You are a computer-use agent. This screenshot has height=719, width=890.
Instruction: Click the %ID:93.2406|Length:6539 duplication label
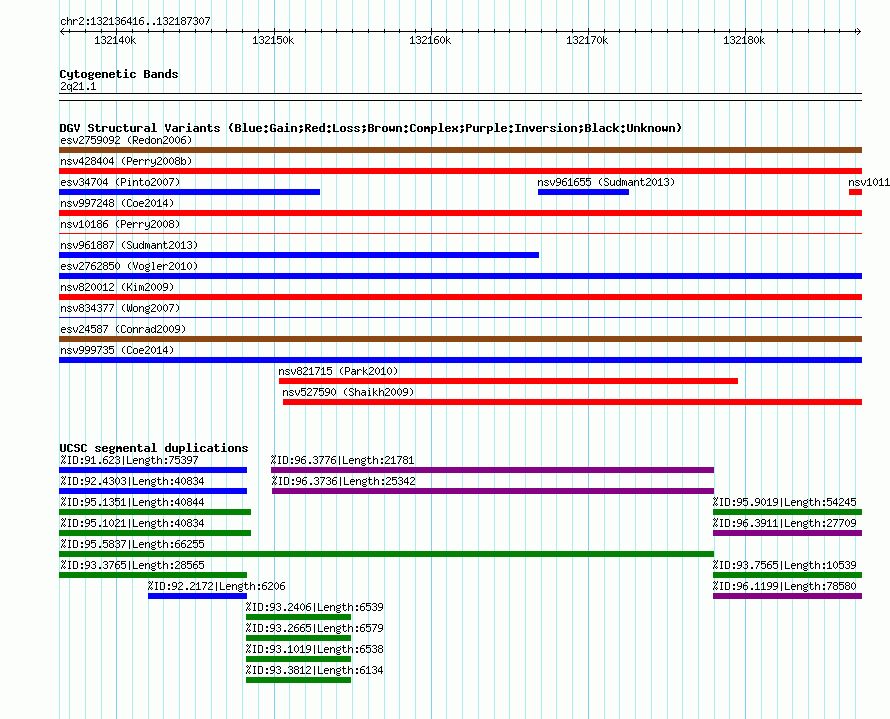314,607
